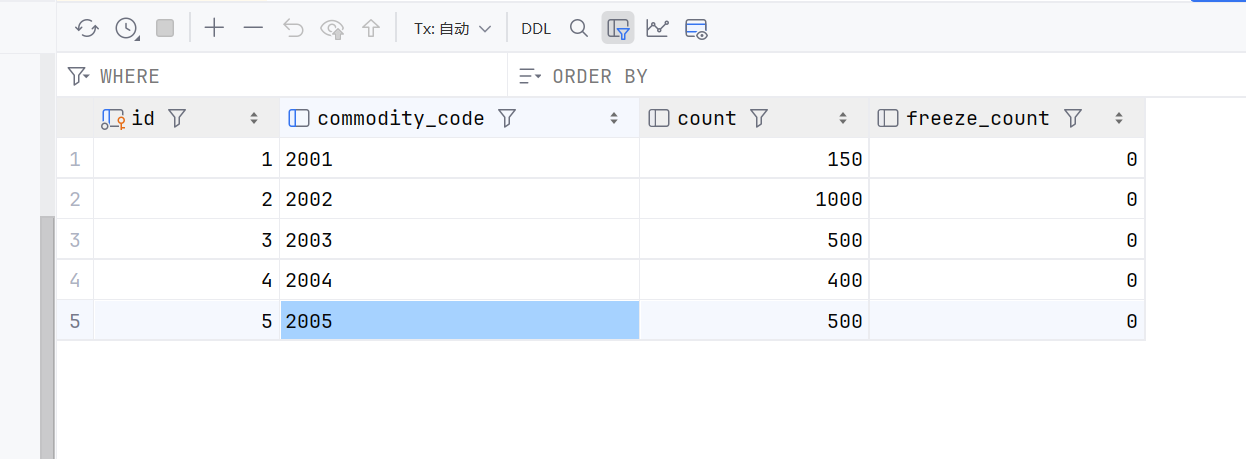
Task: Stop the running query with stop square
Action: pos(165,28)
